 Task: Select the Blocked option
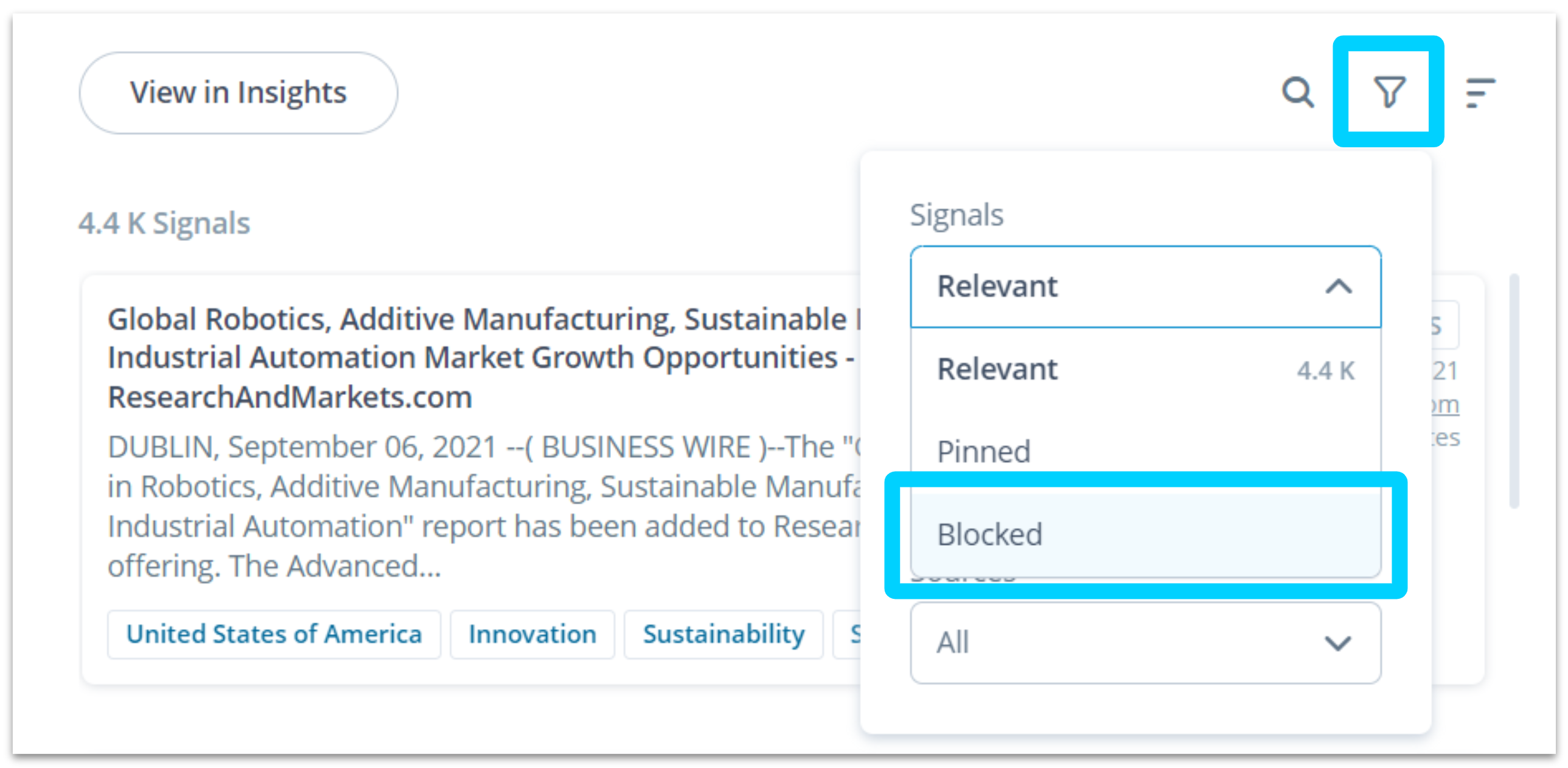pos(1145,534)
